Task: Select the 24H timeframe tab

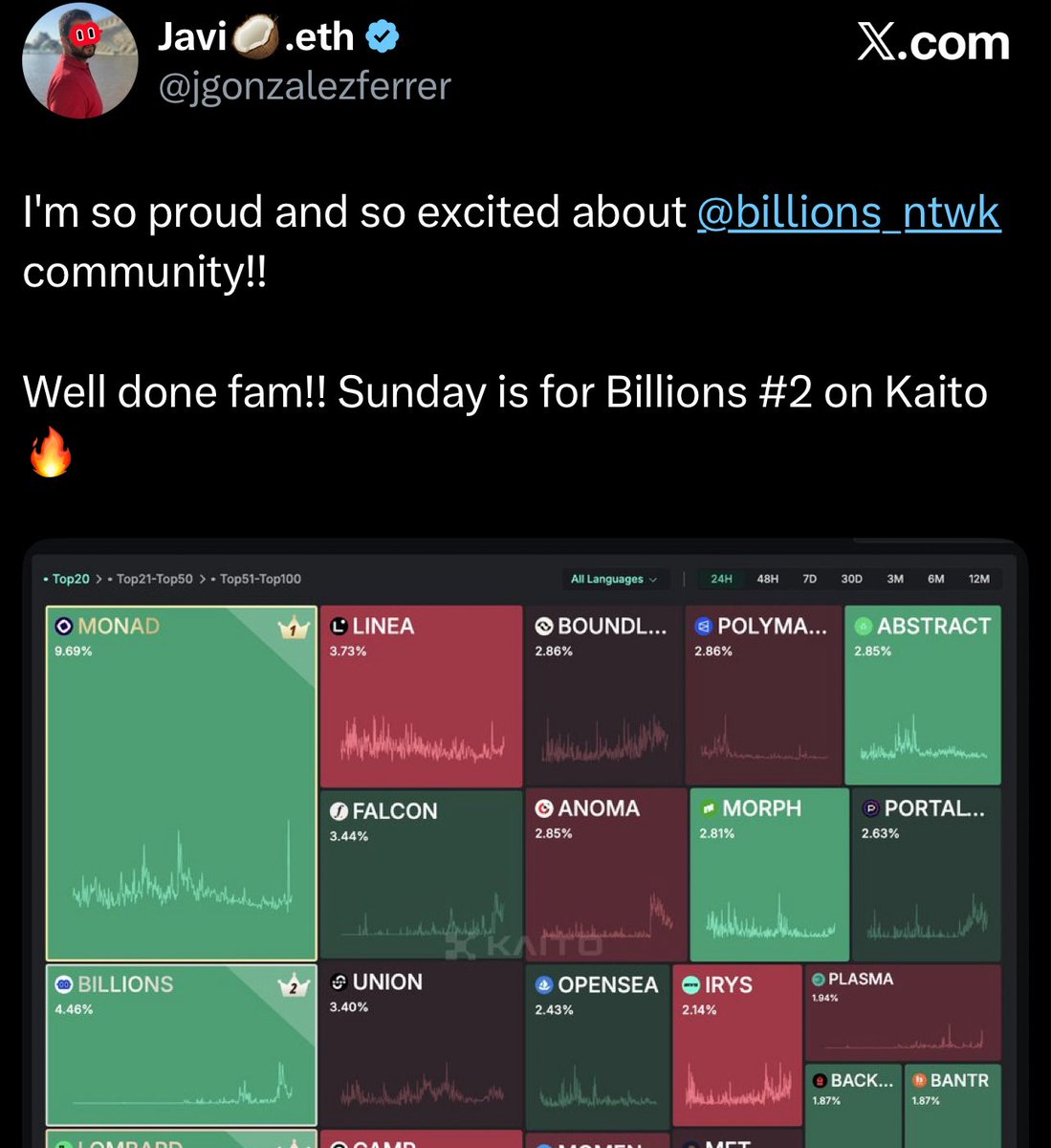Action: pyautogui.click(x=721, y=579)
